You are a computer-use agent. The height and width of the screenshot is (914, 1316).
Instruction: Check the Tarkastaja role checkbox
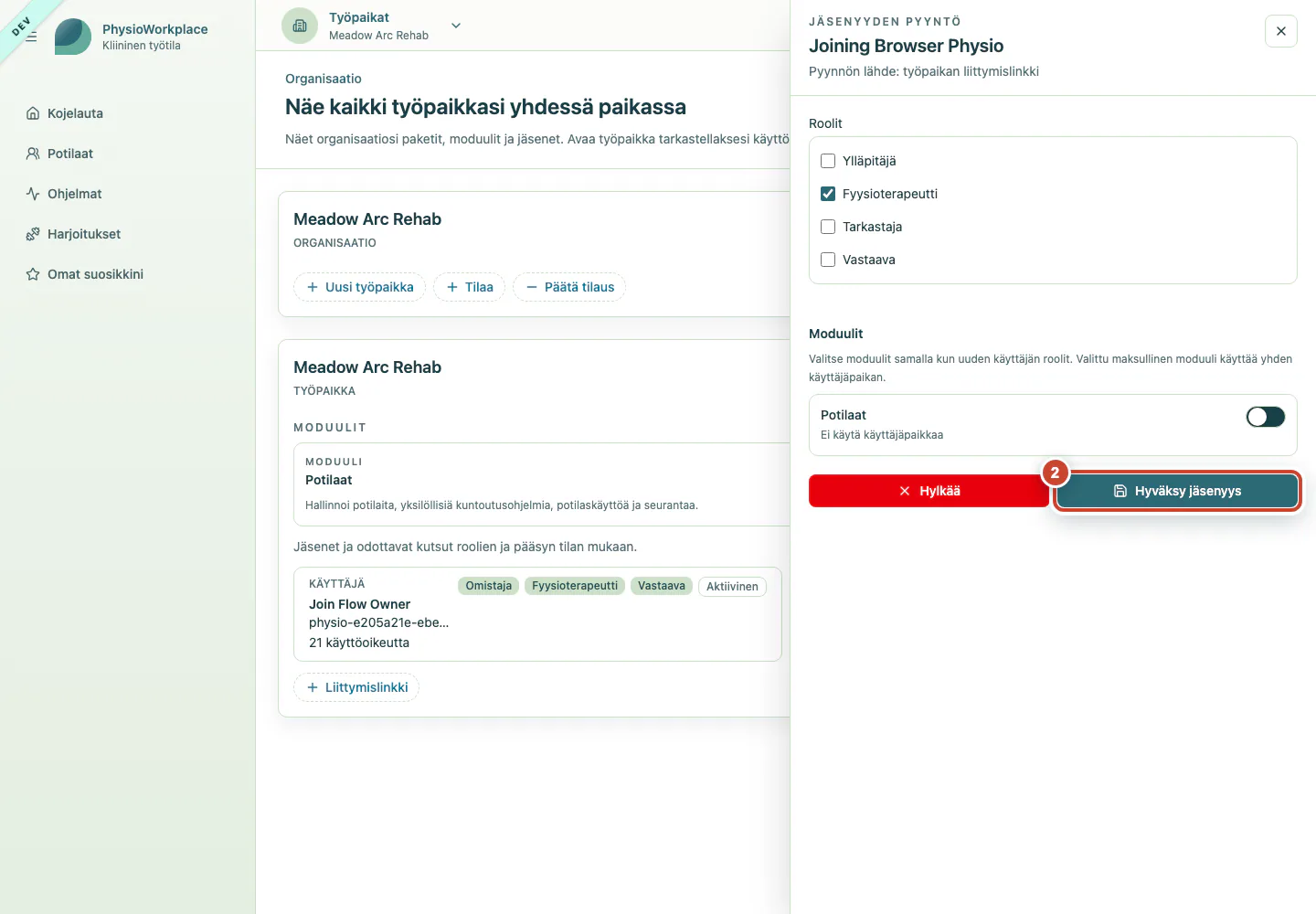(828, 227)
